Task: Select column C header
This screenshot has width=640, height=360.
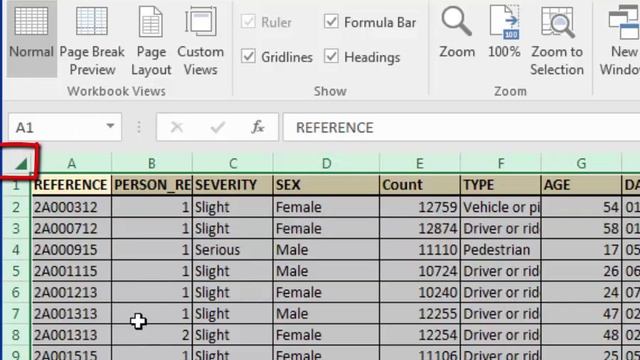Action: click(233, 164)
